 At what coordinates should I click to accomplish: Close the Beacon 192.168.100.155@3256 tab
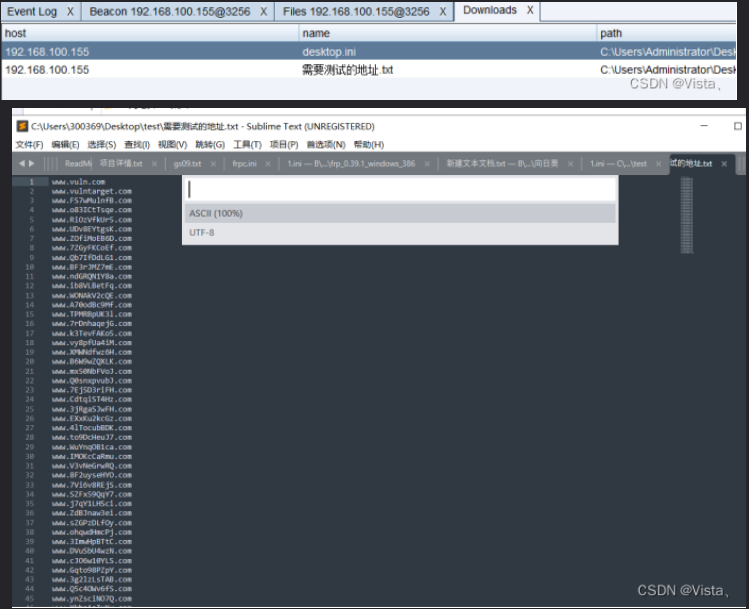pos(263,12)
